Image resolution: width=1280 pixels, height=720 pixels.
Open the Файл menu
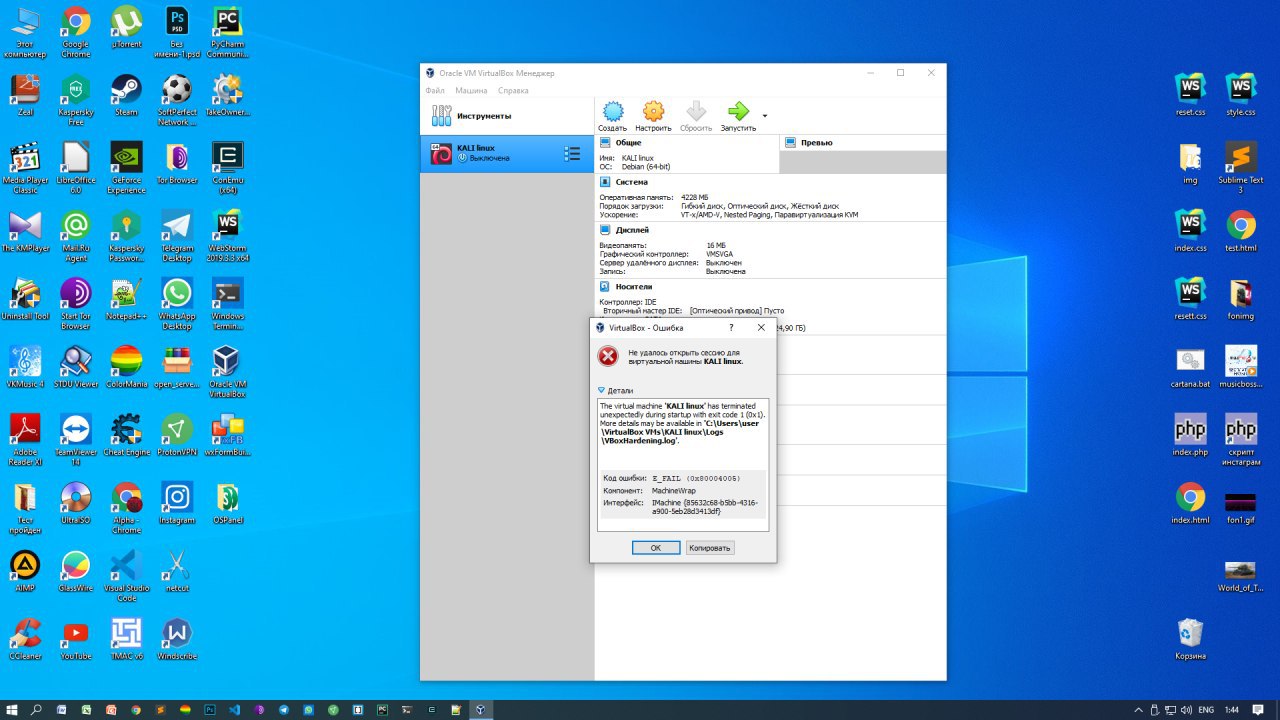[434, 90]
